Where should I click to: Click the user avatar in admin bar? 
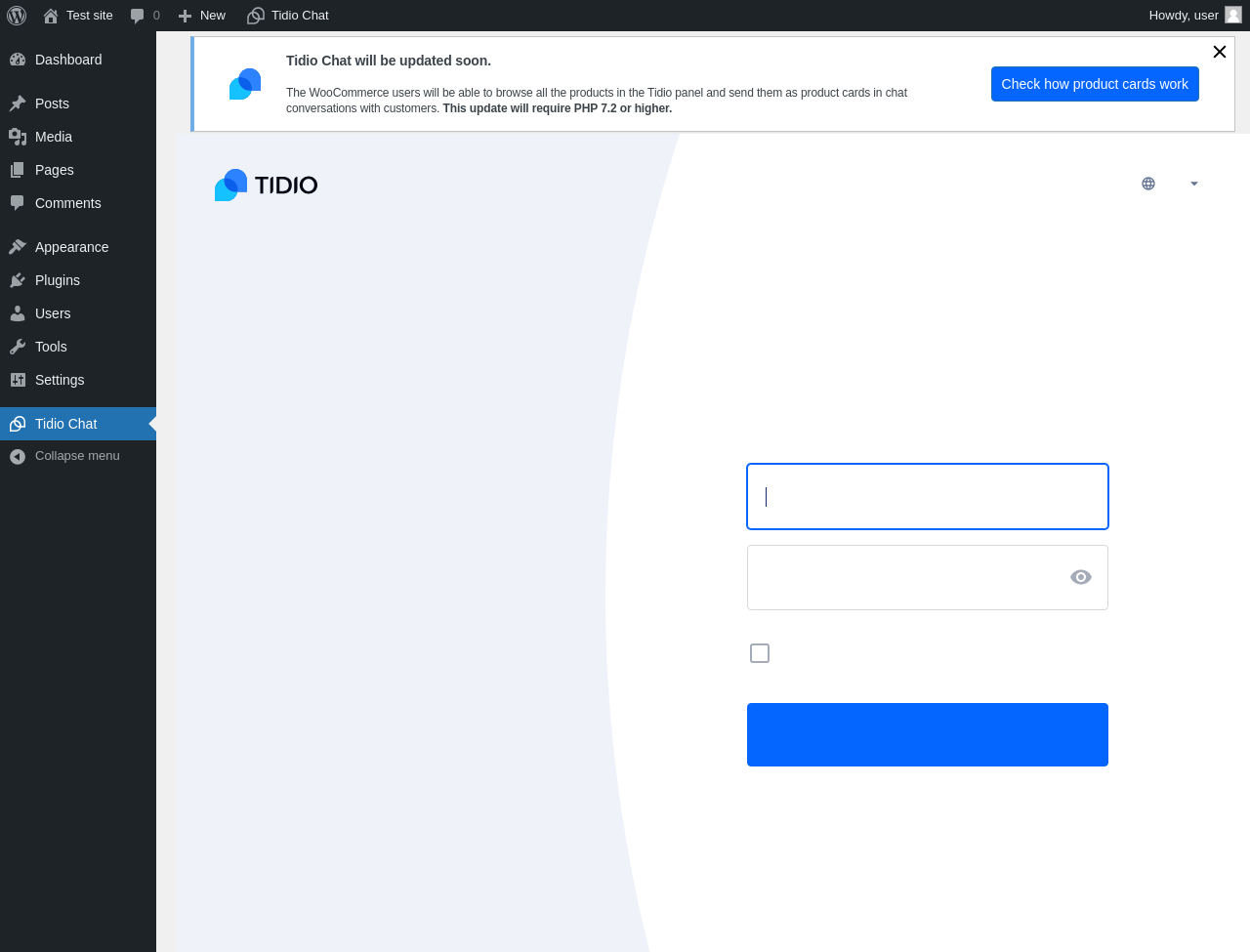click(1233, 15)
